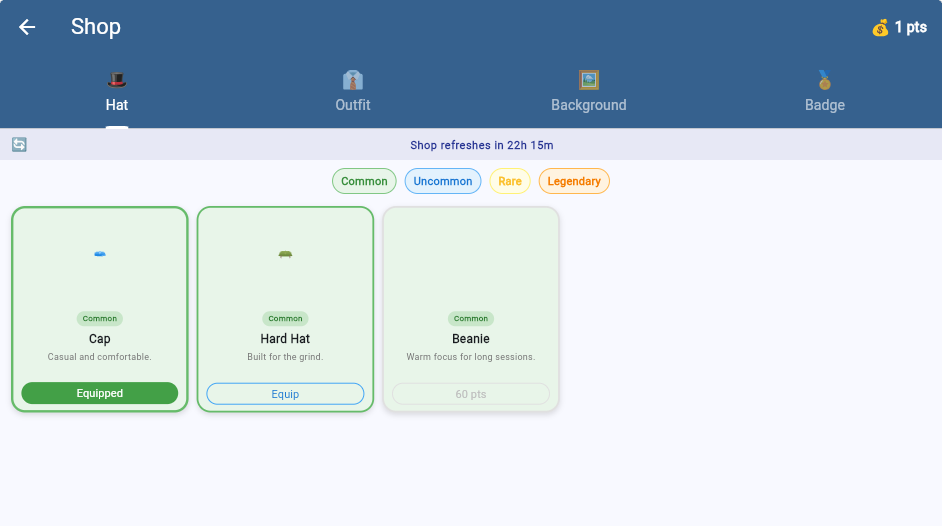The width and height of the screenshot is (942, 526).
Task: Click the 60 pts Beanie price button
Action: [471, 394]
